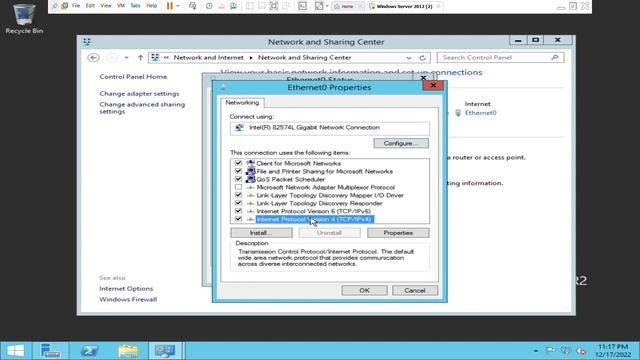Viewport: 640px width, 360px height.
Task: Show hidden tray icons arrow
Action: click(x=536, y=351)
